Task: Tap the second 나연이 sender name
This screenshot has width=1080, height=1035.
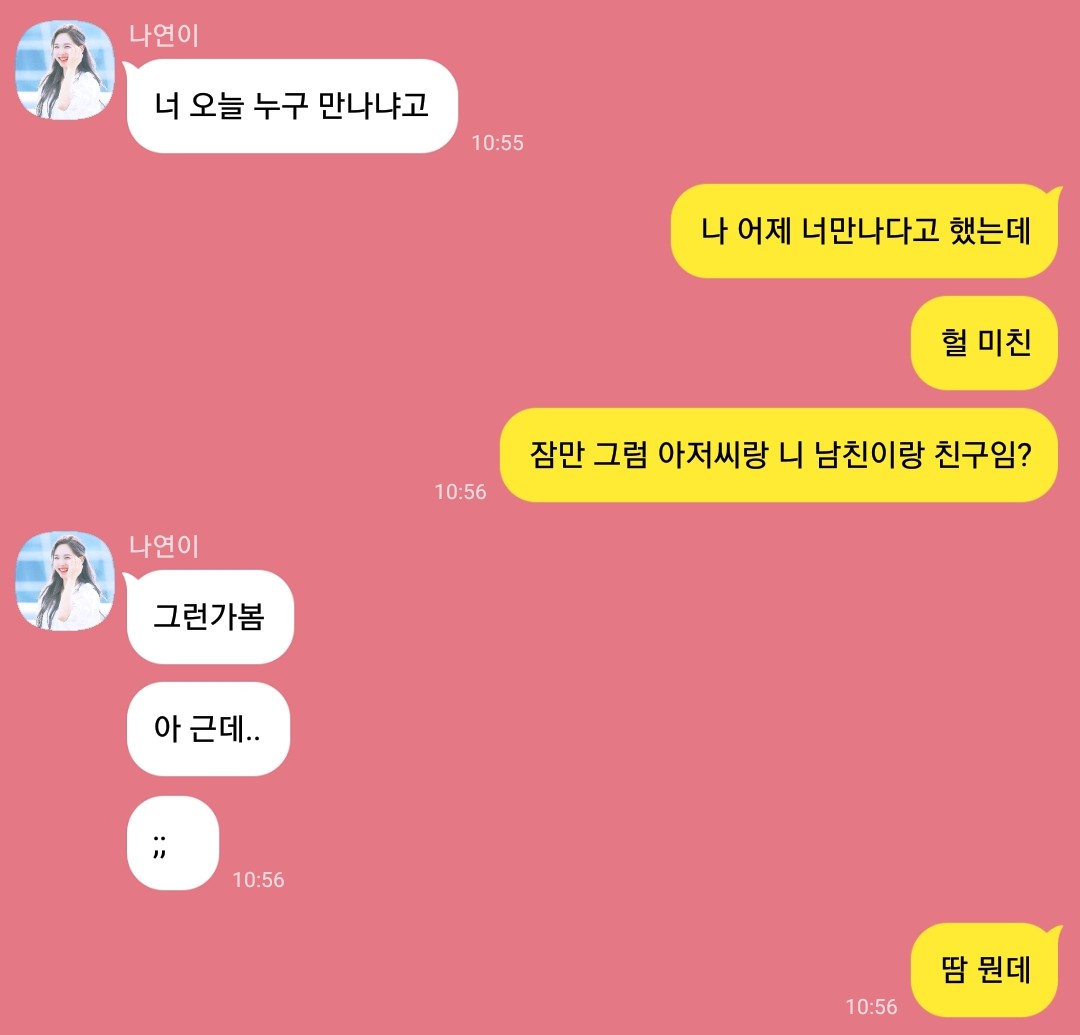Action: point(164,546)
